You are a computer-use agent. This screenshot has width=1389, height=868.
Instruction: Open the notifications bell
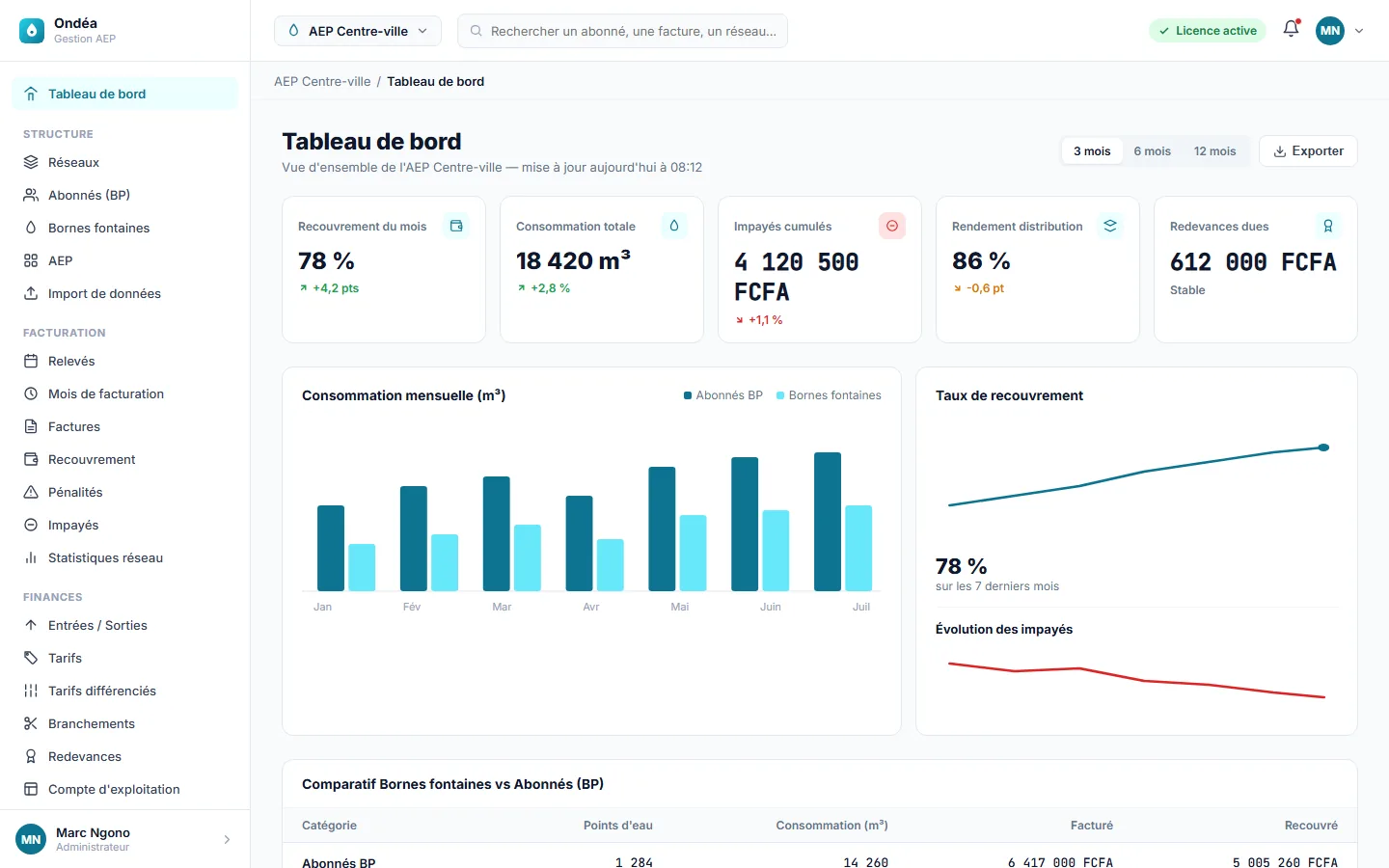click(1291, 30)
